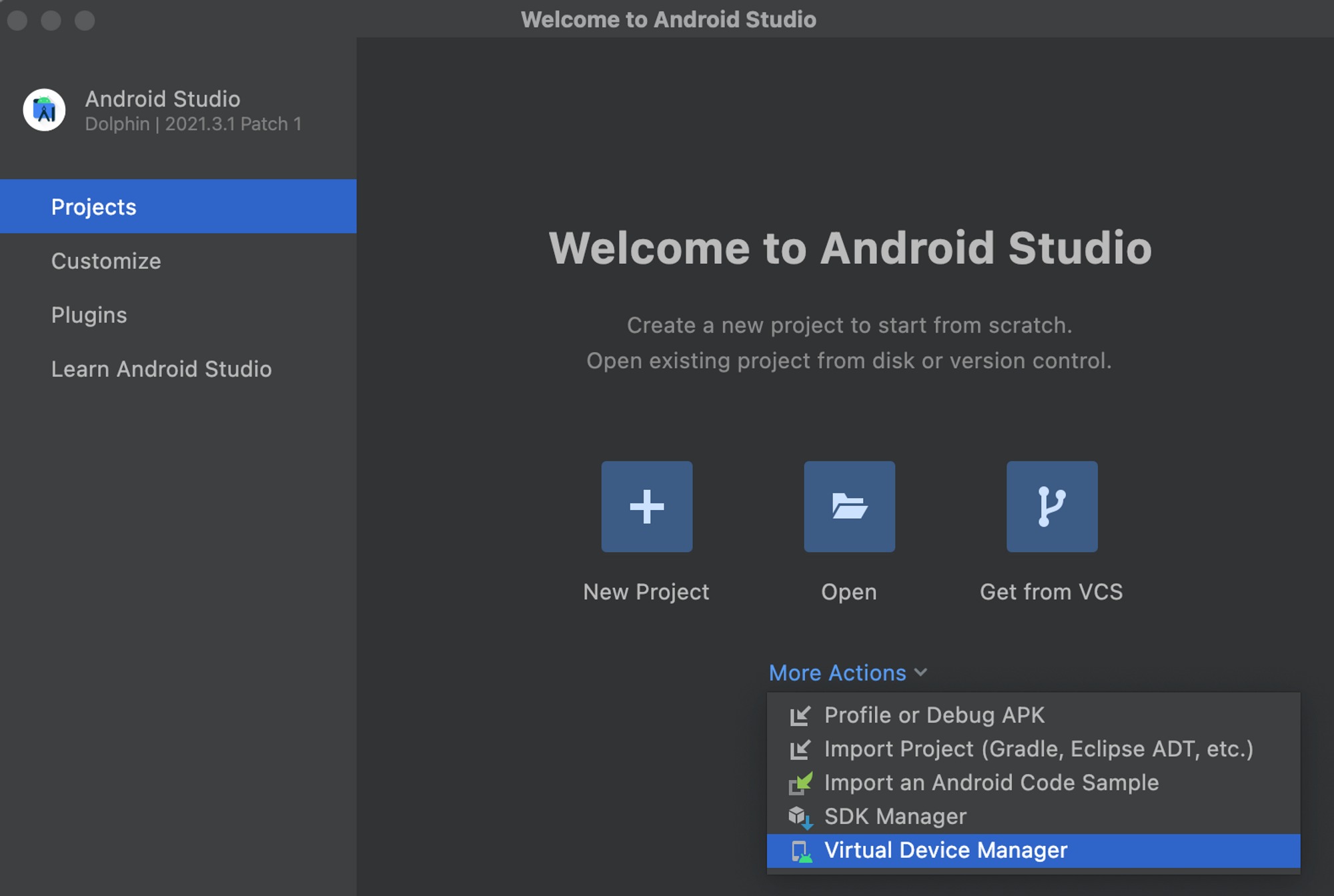Screen dimensions: 1334x896
Task: Click the SDK Manager cube icon
Action: coord(800,817)
